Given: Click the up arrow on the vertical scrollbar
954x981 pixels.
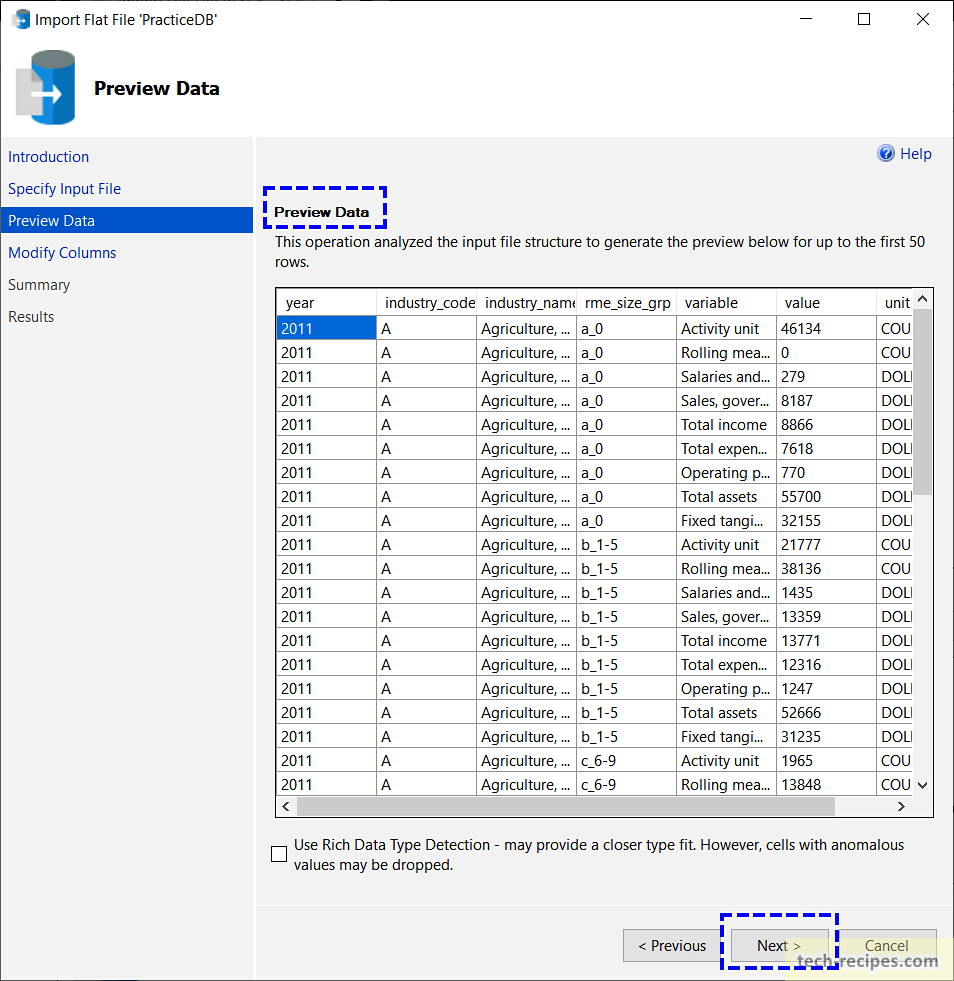Looking at the screenshot, I should click(921, 297).
